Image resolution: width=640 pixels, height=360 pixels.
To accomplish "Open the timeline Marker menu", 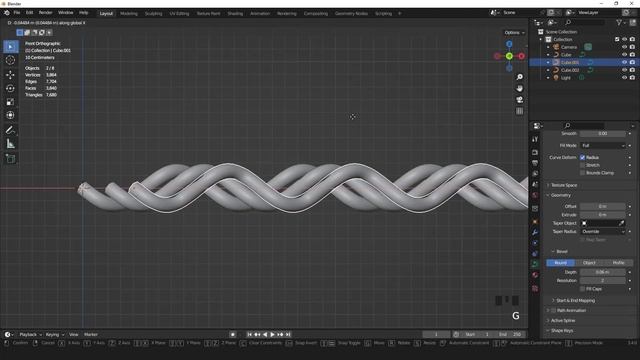I will [91, 335].
